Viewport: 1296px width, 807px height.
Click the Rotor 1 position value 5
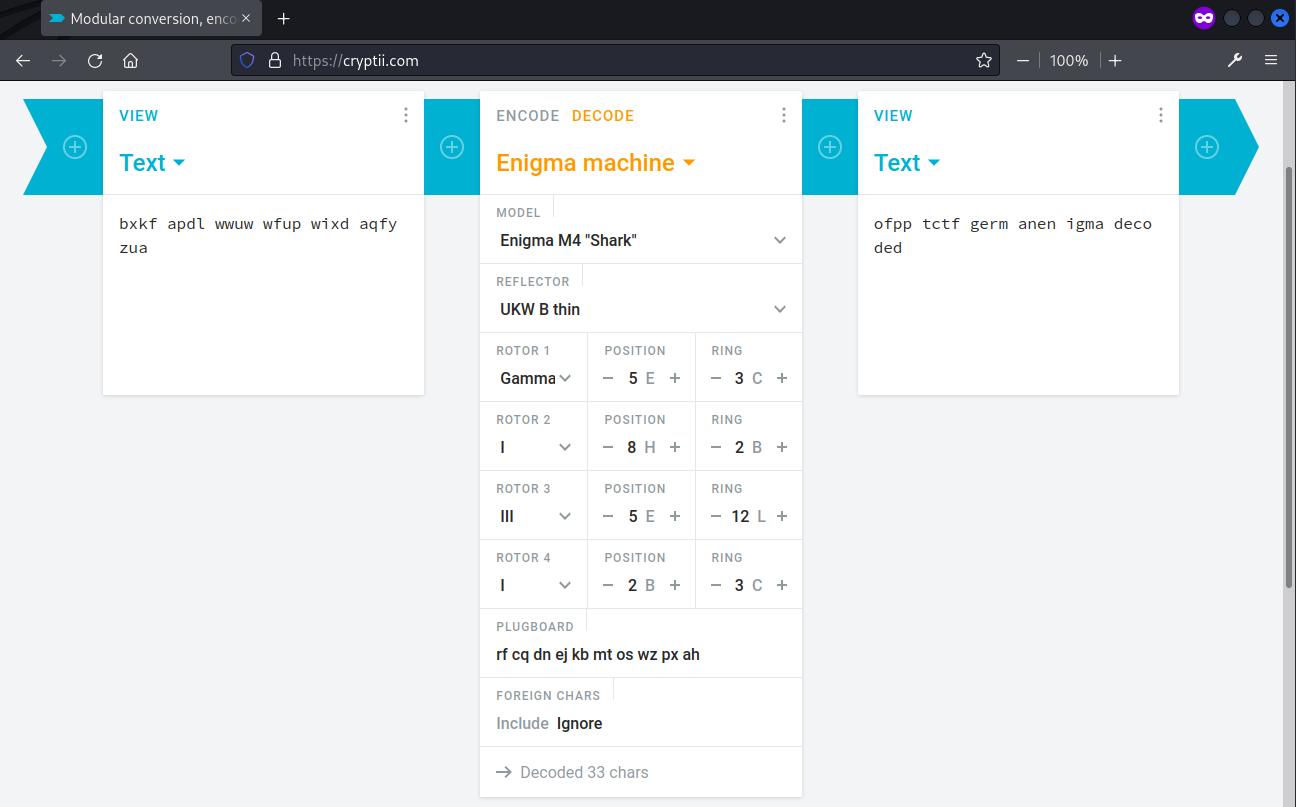point(633,378)
